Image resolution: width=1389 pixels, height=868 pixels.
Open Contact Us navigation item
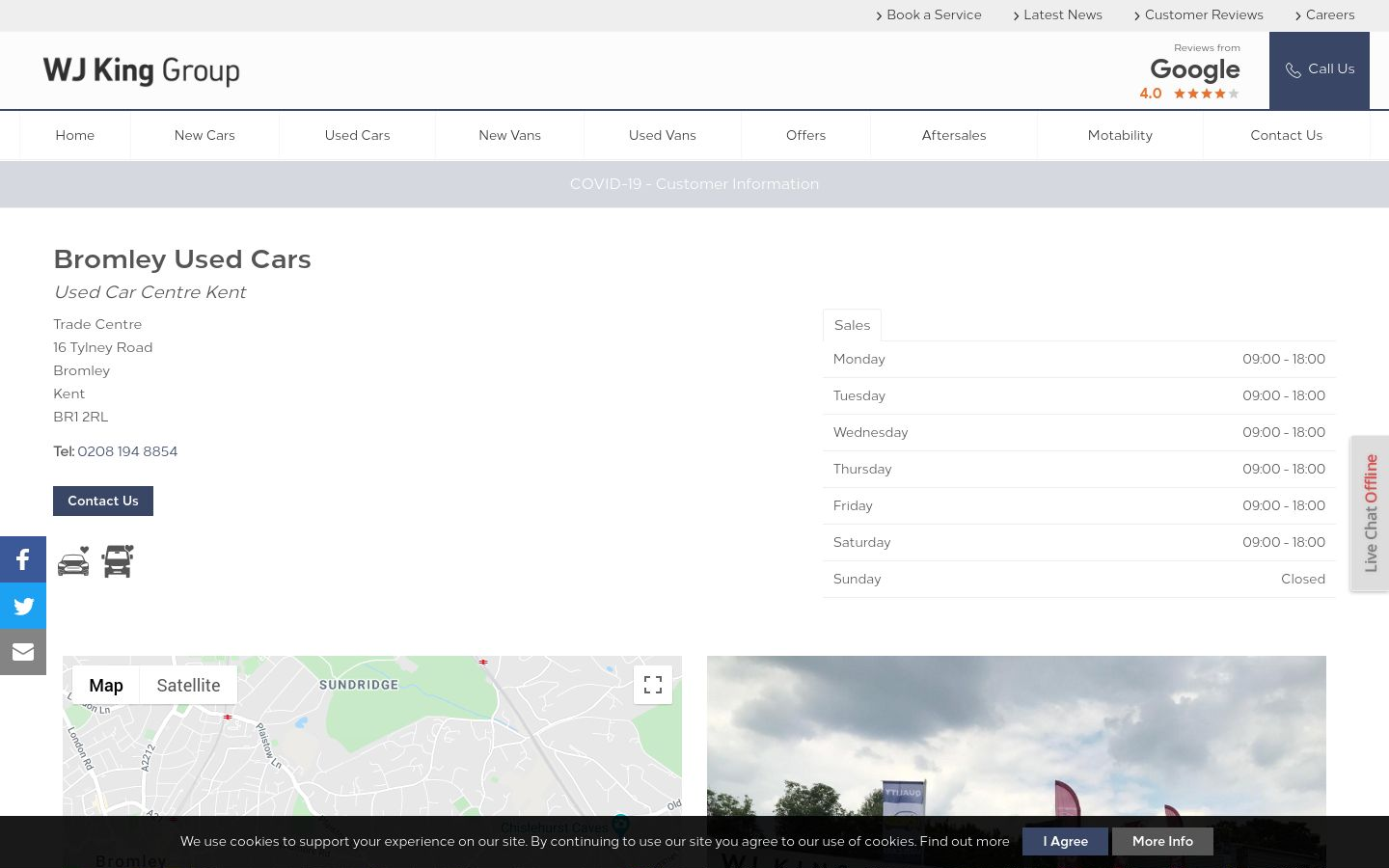(x=1287, y=135)
